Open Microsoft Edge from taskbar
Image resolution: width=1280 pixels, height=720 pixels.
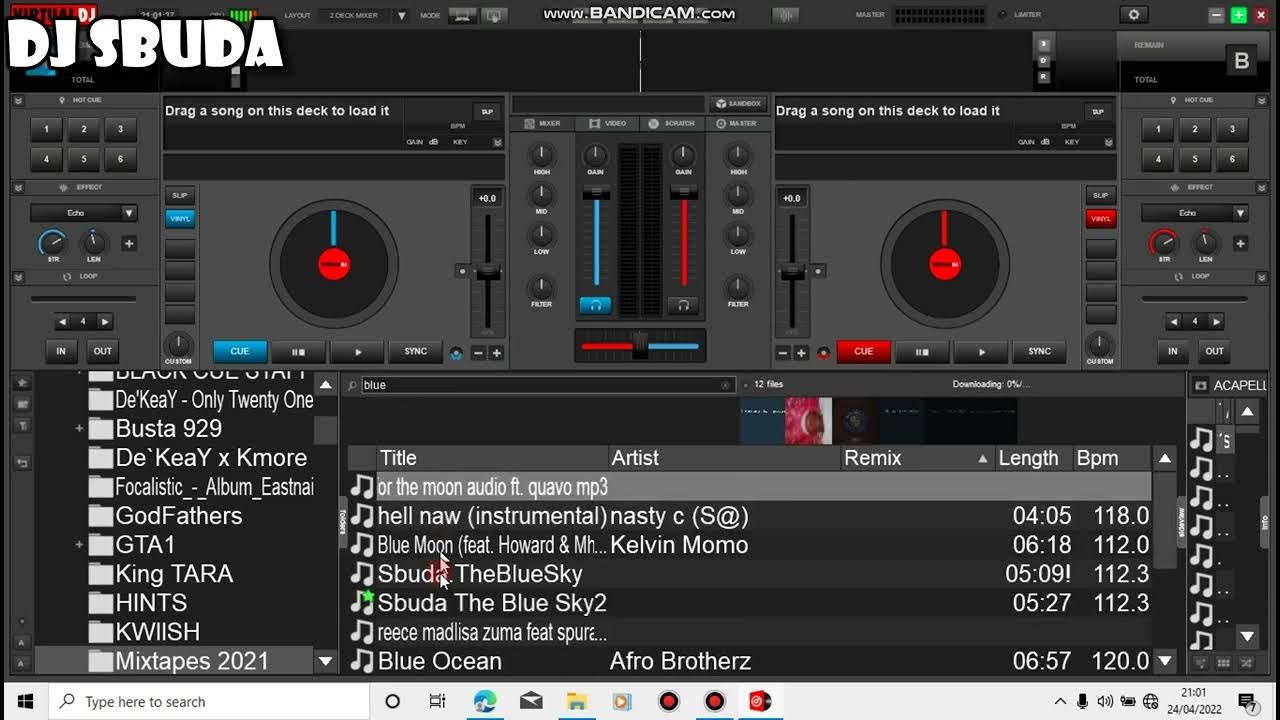pyautogui.click(x=484, y=701)
